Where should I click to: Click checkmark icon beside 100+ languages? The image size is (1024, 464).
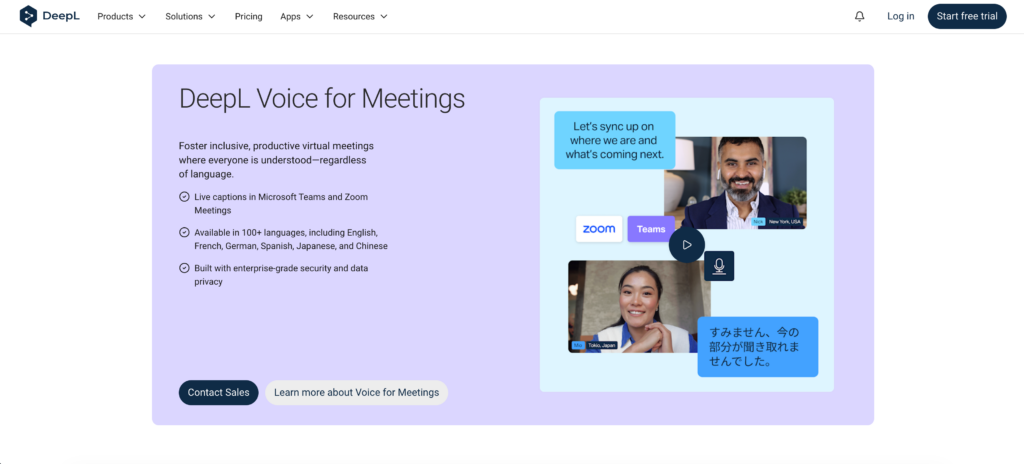184,232
